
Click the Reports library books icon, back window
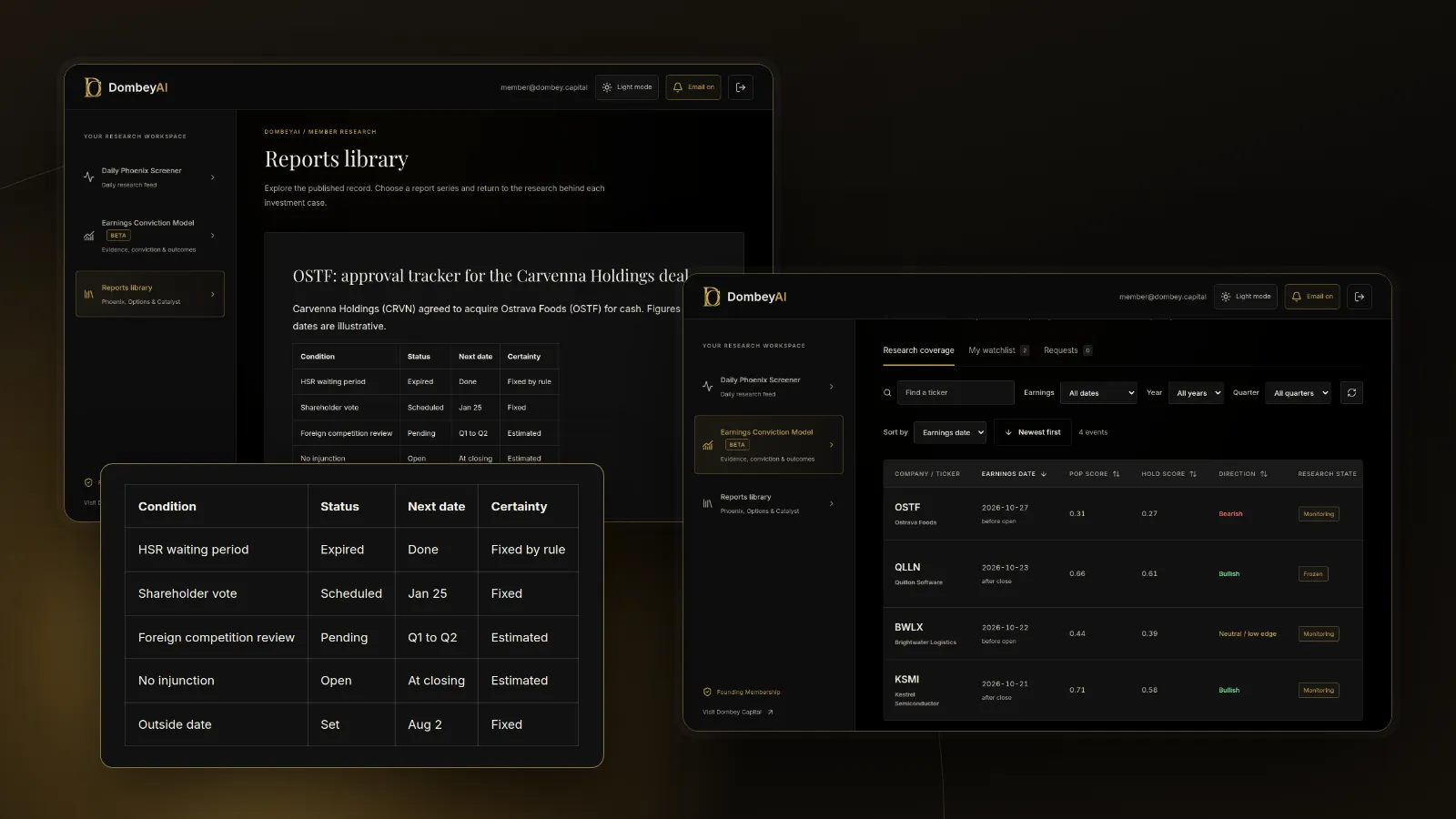[x=88, y=294]
